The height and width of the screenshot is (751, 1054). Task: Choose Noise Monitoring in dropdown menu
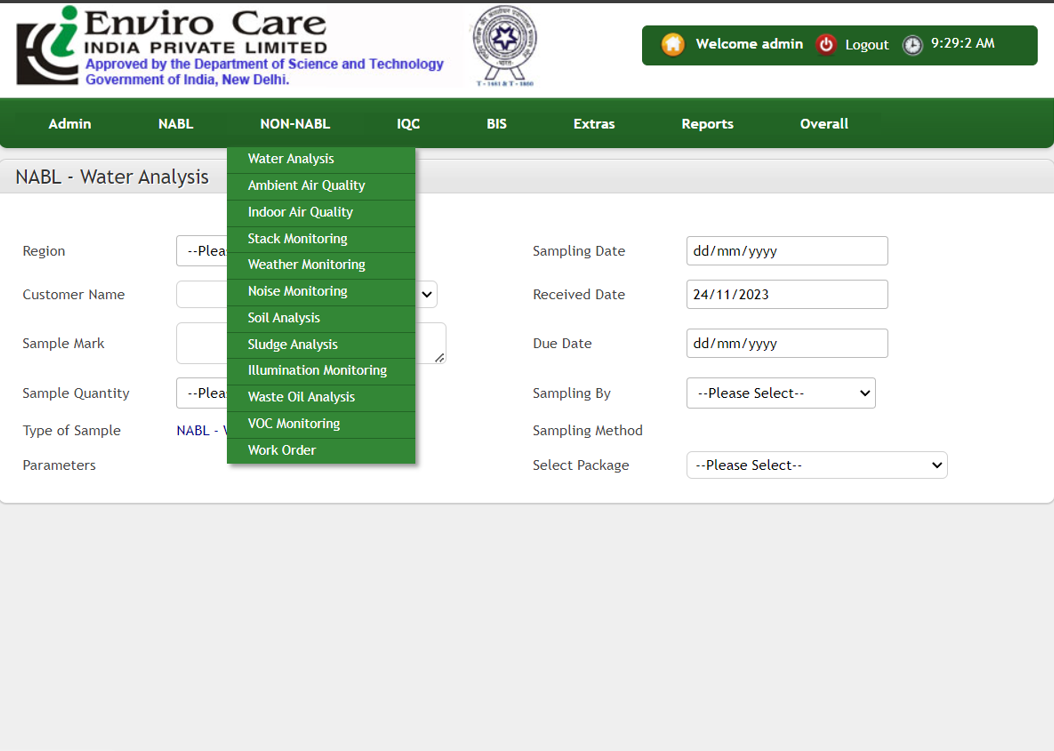pyautogui.click(x=297, y=291)
